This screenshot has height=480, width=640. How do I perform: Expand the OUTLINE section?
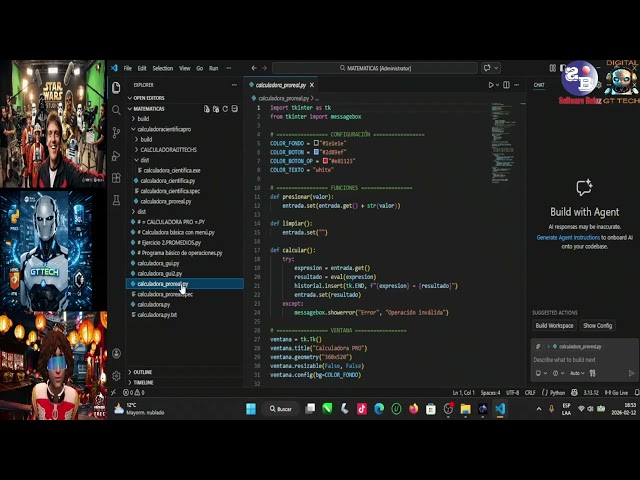pos(185,372)
